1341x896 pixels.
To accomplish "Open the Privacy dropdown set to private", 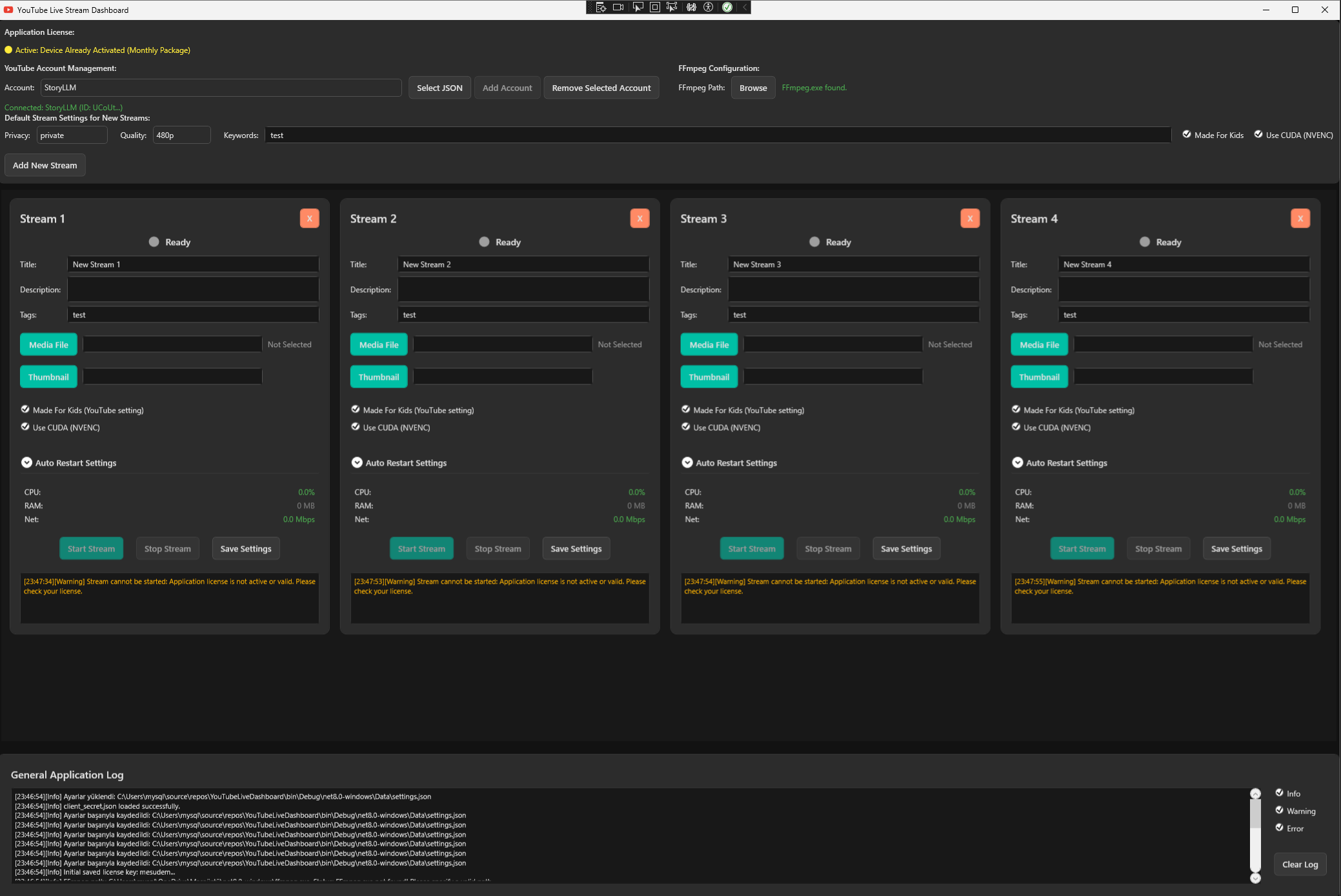I will click(x=72, y=135).
